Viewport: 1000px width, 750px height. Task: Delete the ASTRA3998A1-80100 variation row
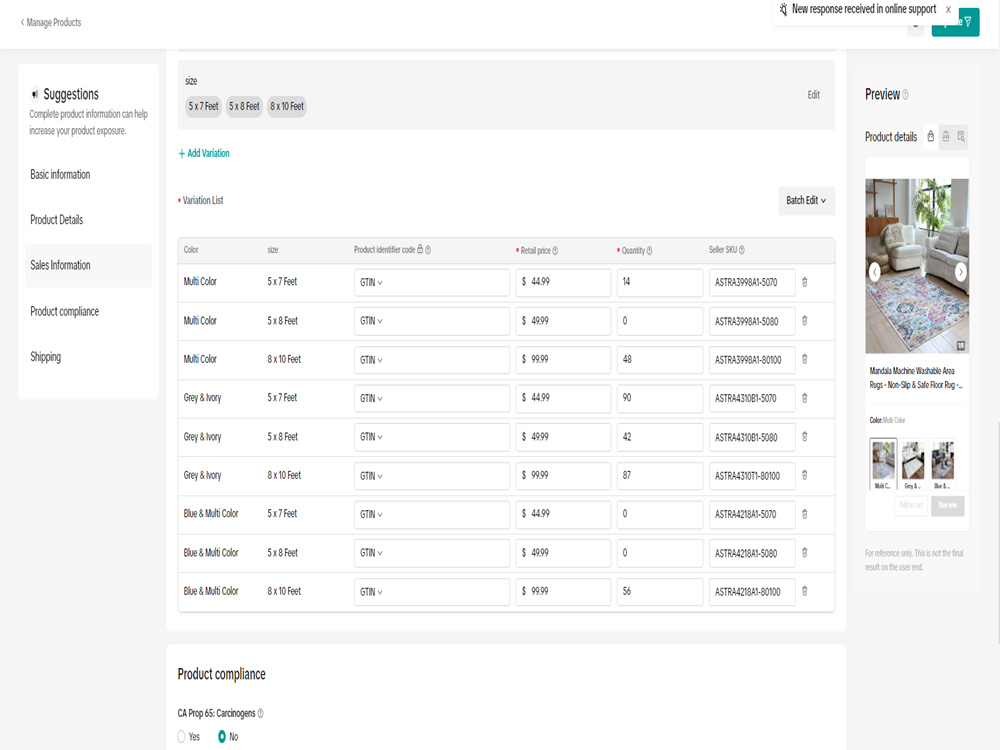[804, 359]
